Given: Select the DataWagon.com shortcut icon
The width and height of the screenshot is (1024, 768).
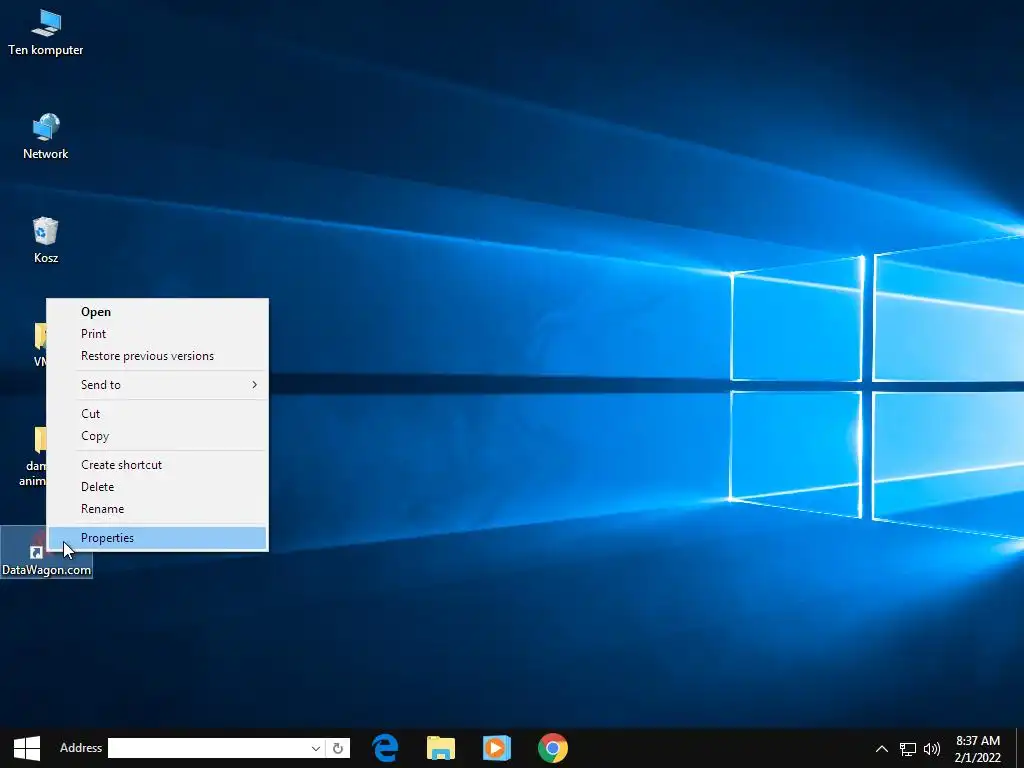Looking at the screenshot, I should pyautogui.click(x=46, y=552).
